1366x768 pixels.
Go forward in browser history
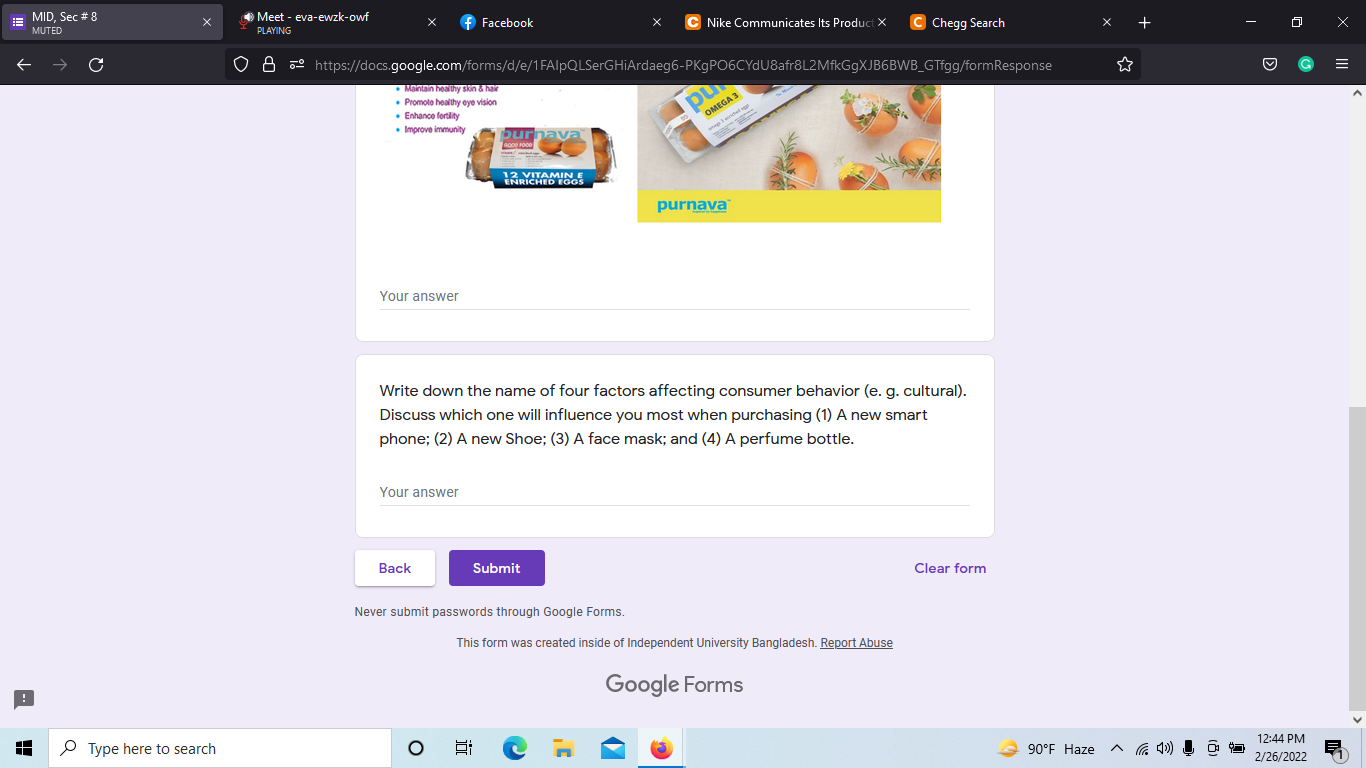(60, 65)
